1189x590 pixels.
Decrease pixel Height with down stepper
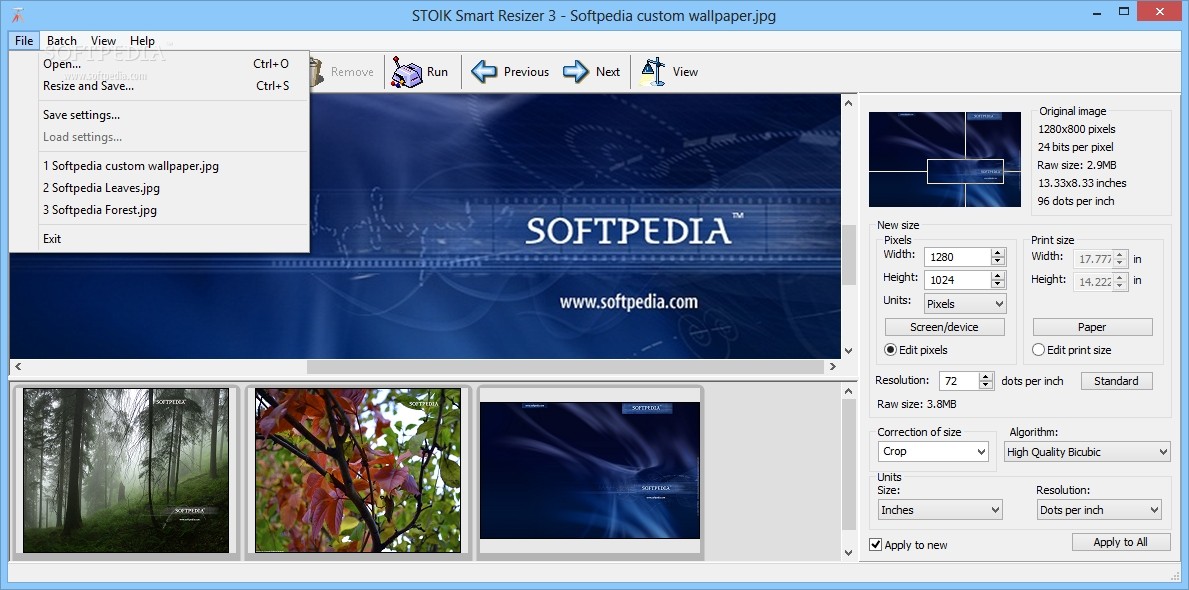998,284
